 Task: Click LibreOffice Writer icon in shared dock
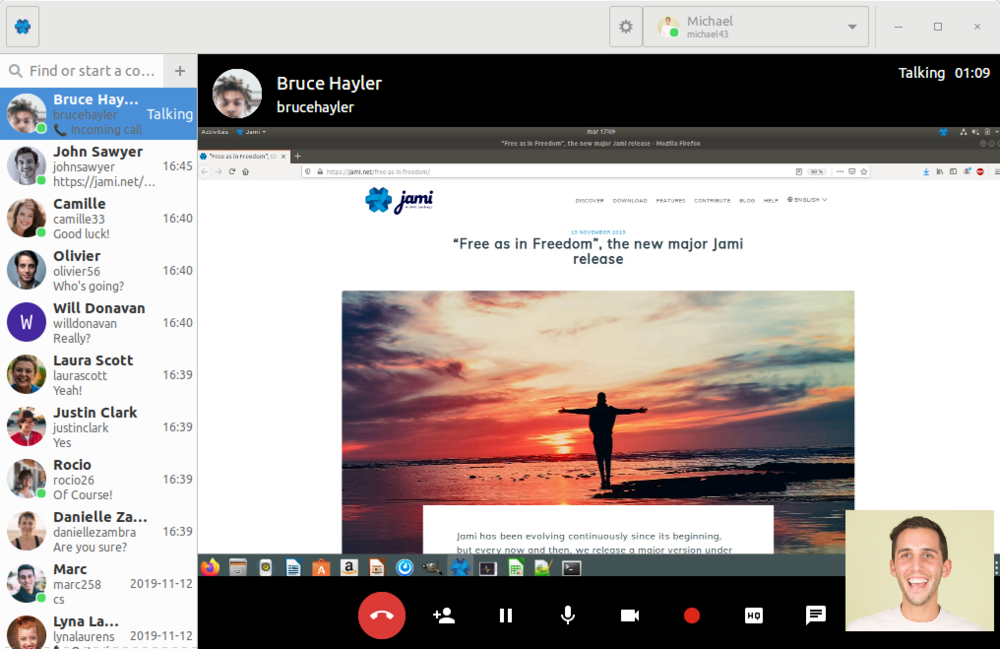tap(293, 567)
